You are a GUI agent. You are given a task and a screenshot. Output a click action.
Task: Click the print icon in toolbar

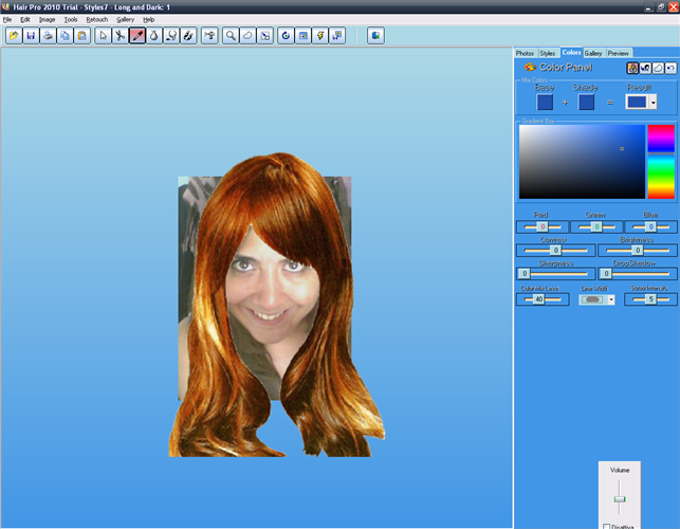click(47, 35)
